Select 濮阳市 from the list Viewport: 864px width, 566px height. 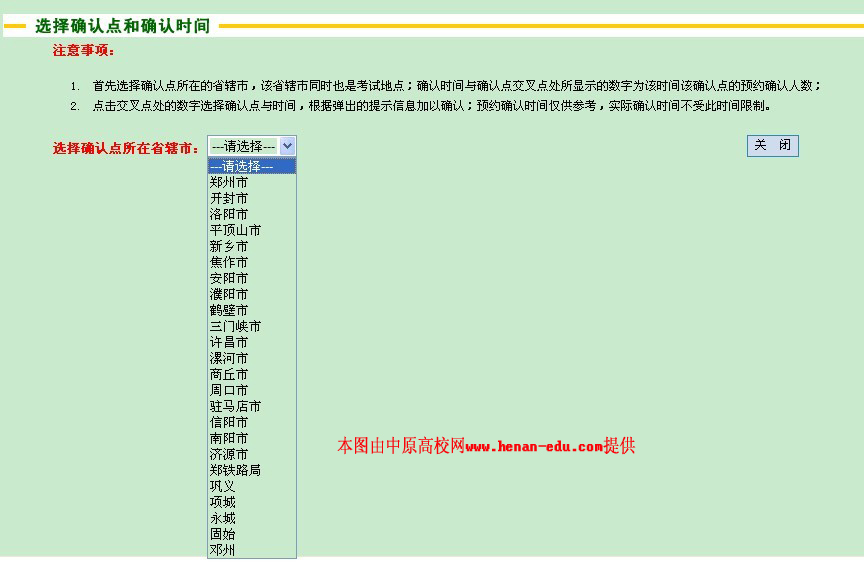(229, 295)
